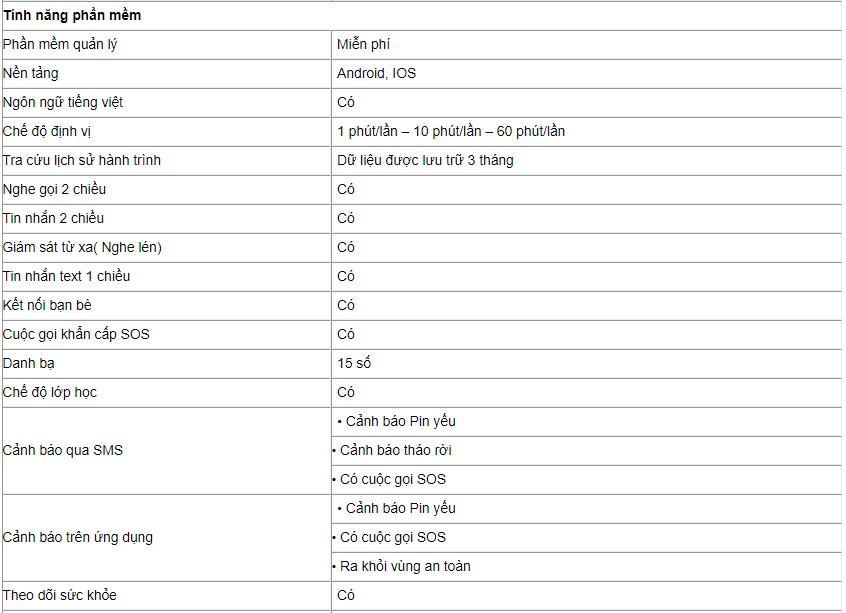The width and height of the screenshot is (846, 613).
Task: Select the "Phần mềm quản lý" row label
Action: [x=60, y=44]
